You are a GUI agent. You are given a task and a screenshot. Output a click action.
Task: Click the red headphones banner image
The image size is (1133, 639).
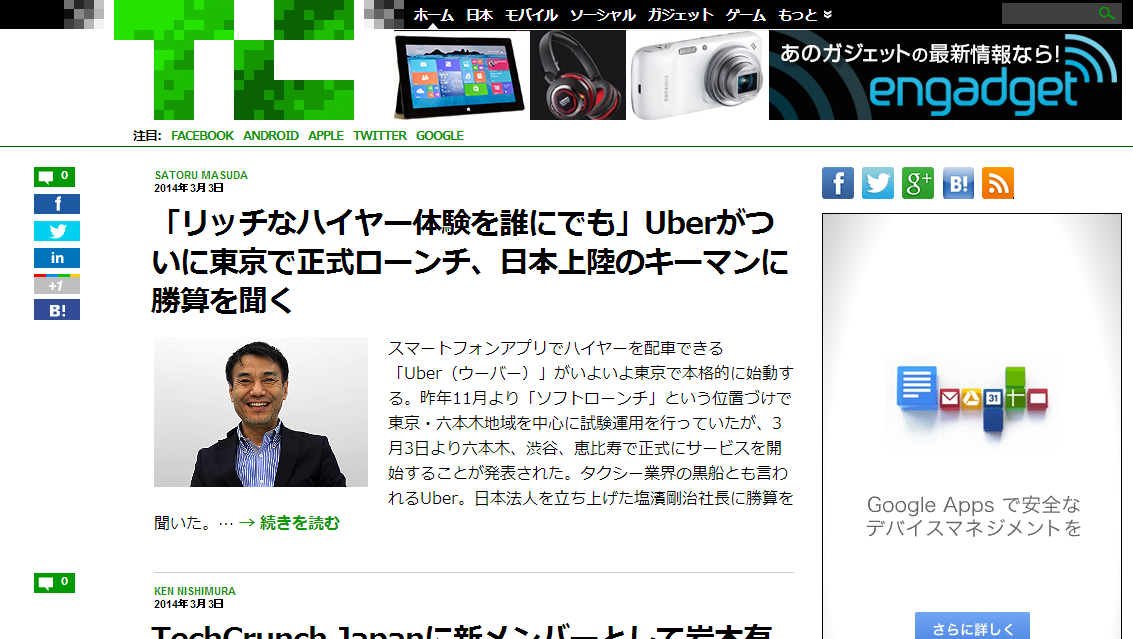[578, 75]
